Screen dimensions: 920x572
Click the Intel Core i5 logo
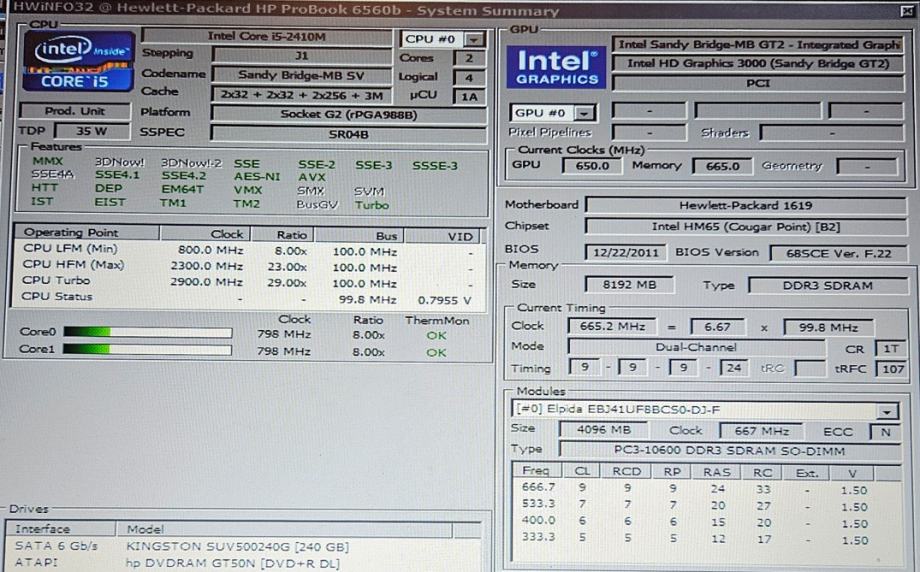79,62
